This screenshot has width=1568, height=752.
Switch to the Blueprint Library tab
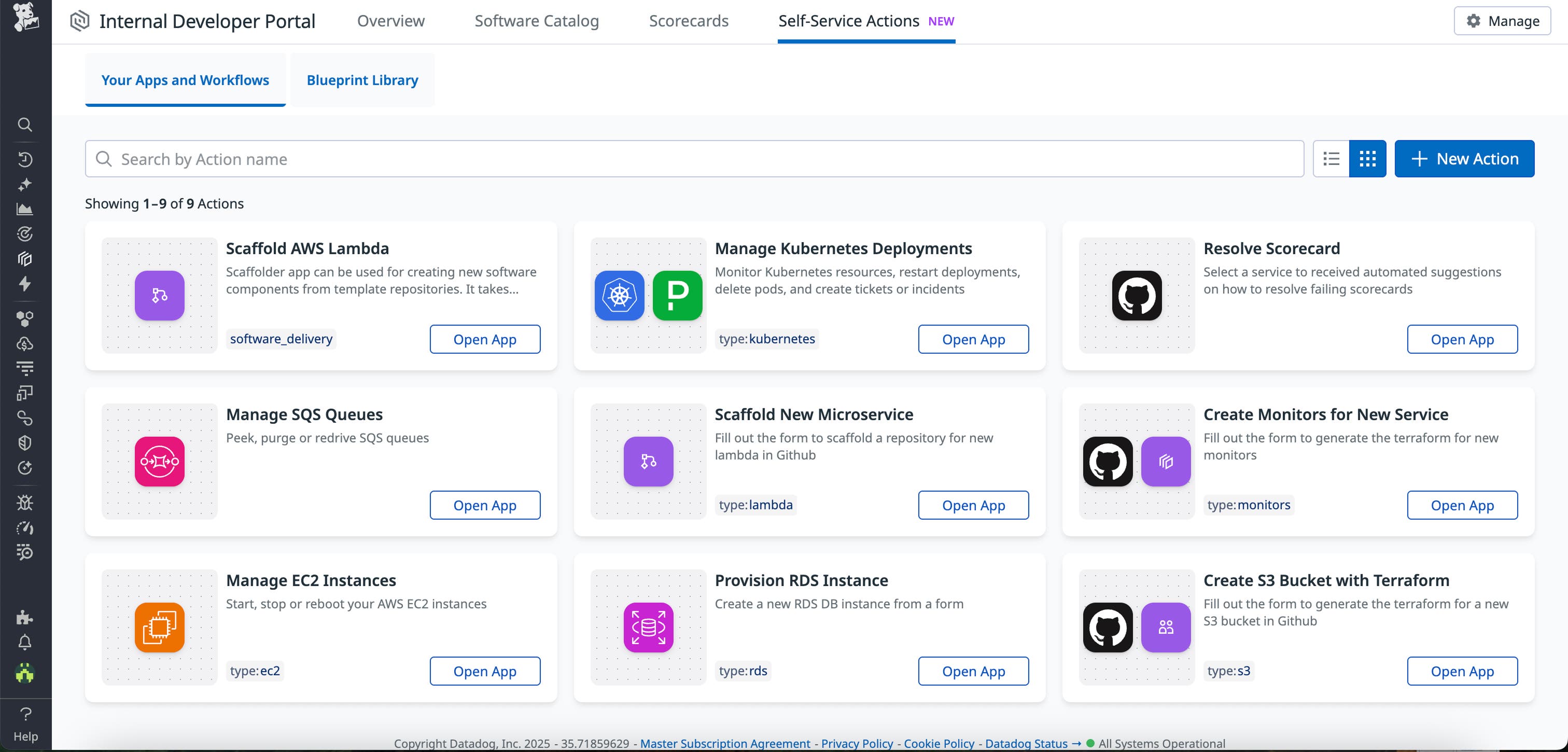point(363,79)
